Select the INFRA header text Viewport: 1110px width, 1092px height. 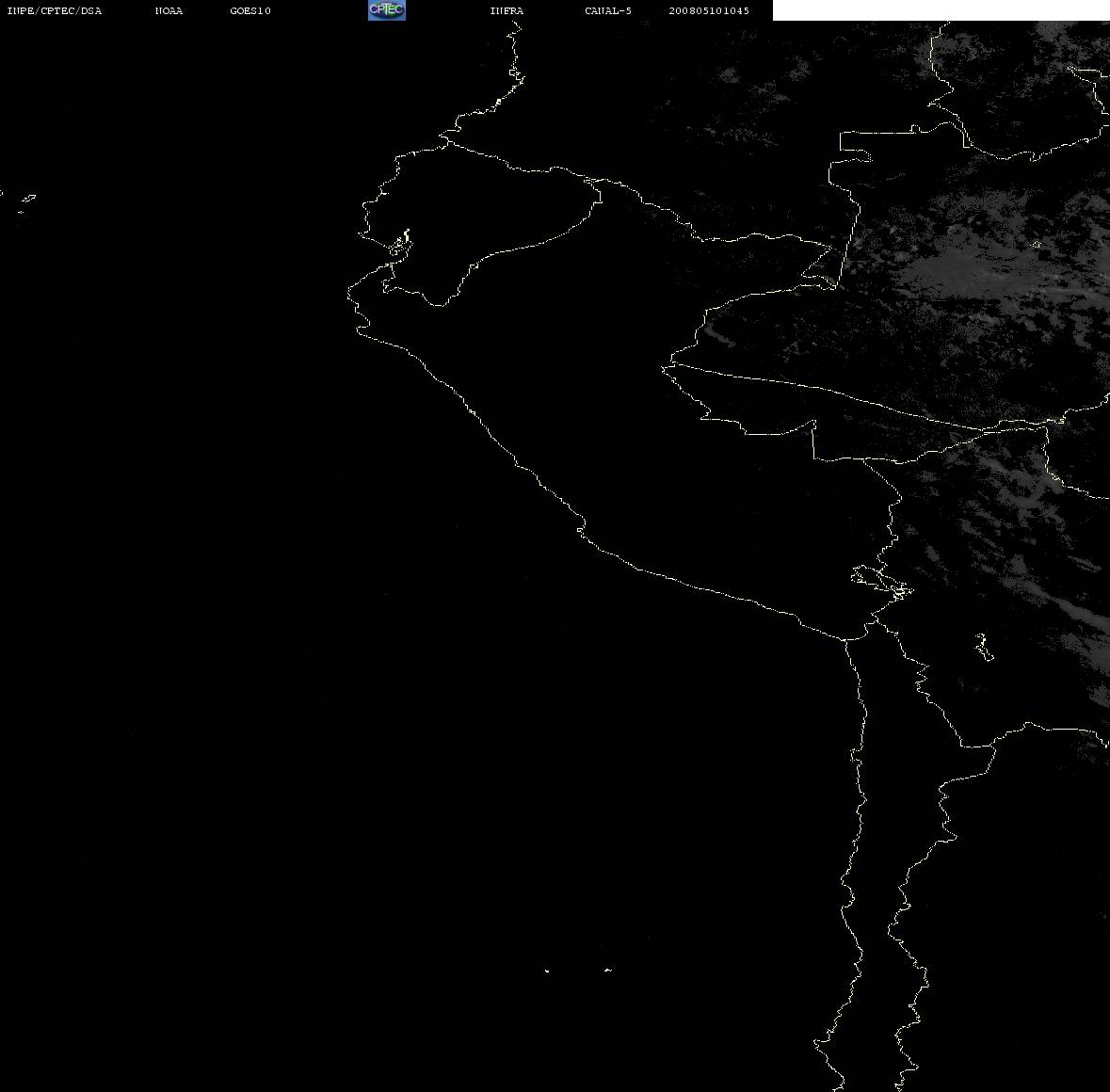507,10
